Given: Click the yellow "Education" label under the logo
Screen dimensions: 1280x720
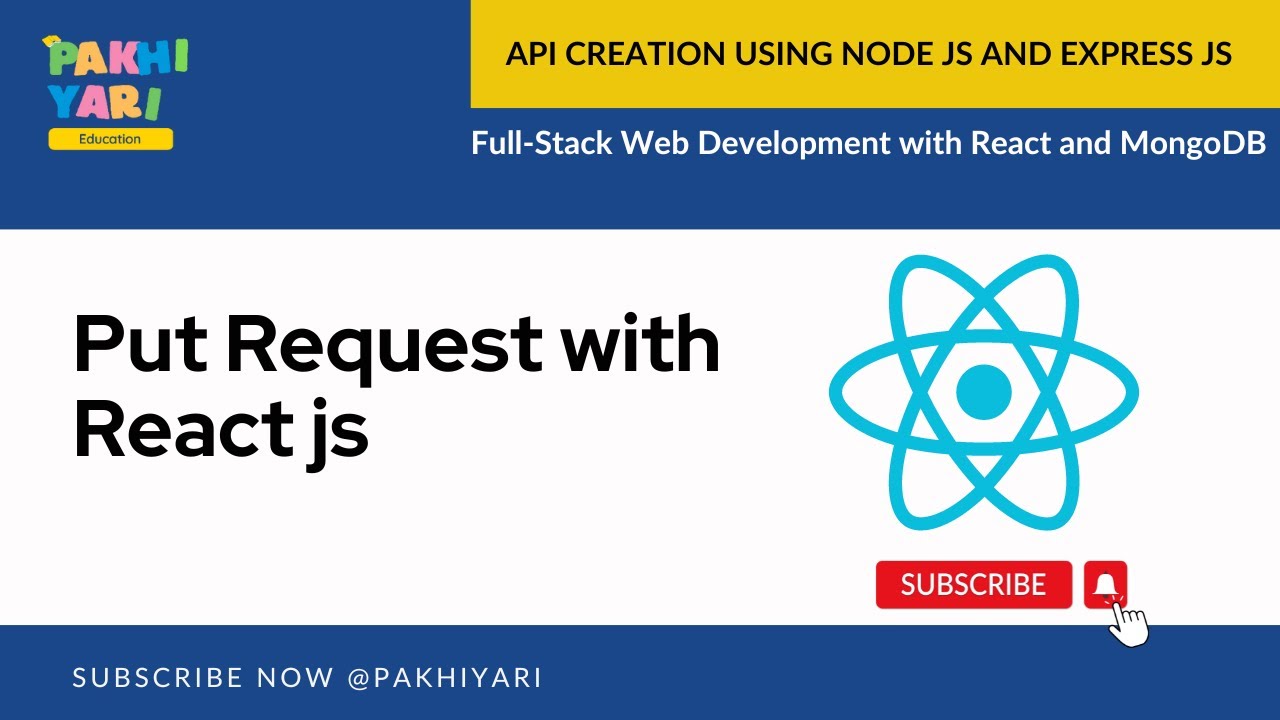Looking at the screenshot, I should pos(110,139).
